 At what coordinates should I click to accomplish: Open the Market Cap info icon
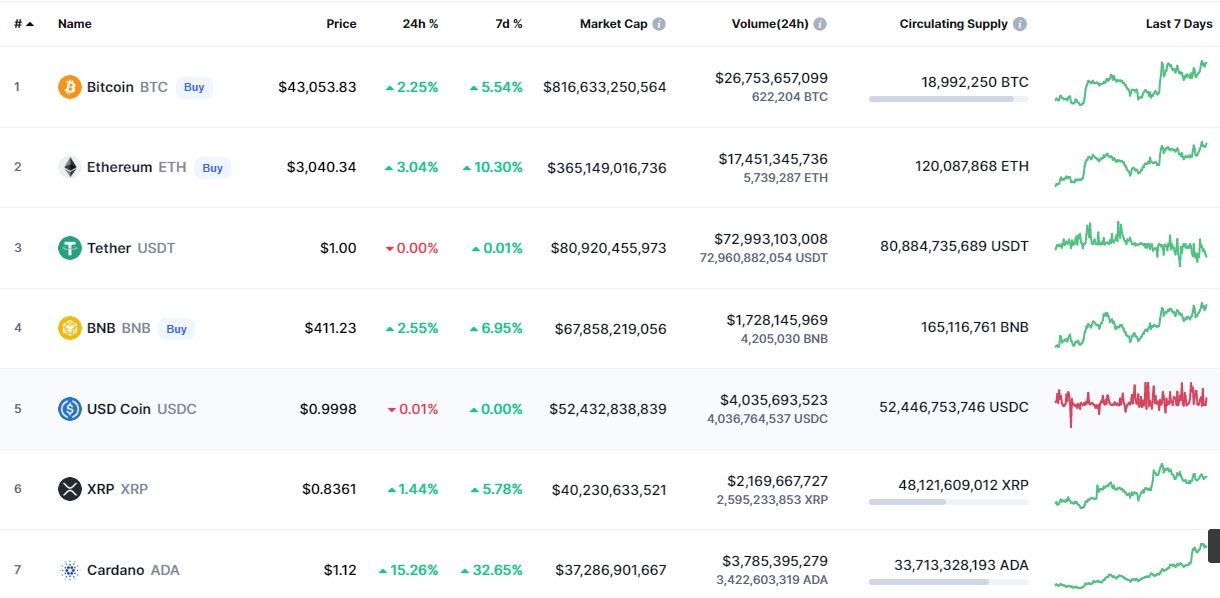click(659, 24)
